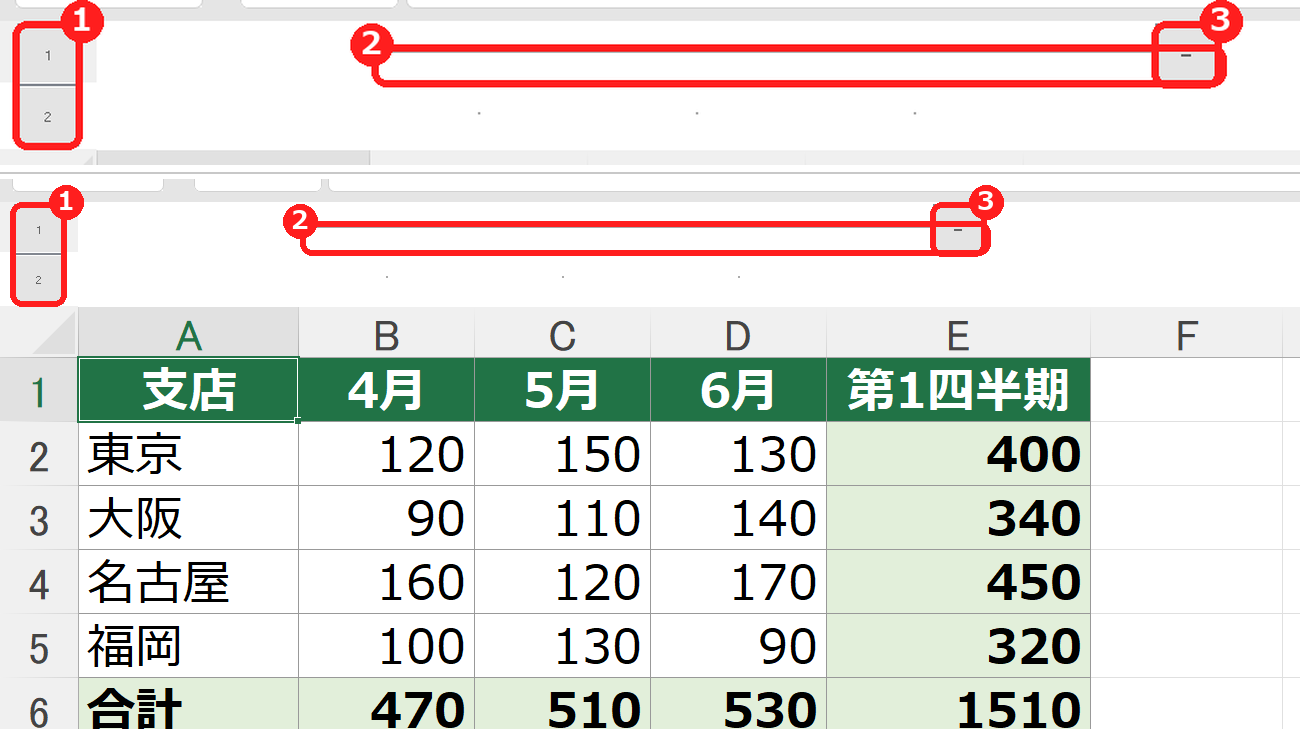This screenshot has height=729, width=1300.
Task: Show outline level 2 via button above the grid corner
Action: (39, 280)
